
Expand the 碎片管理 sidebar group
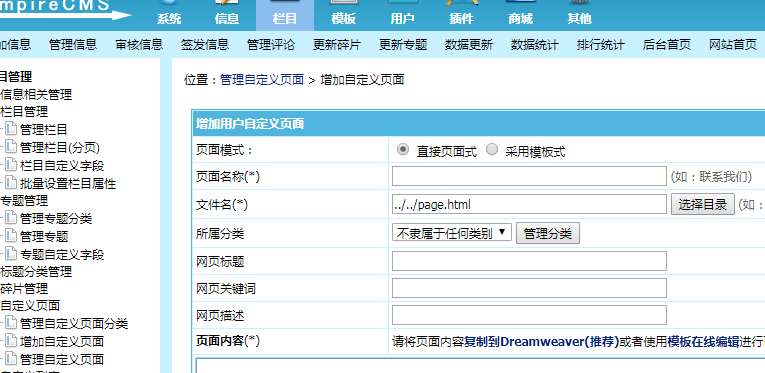click(24, 289)
